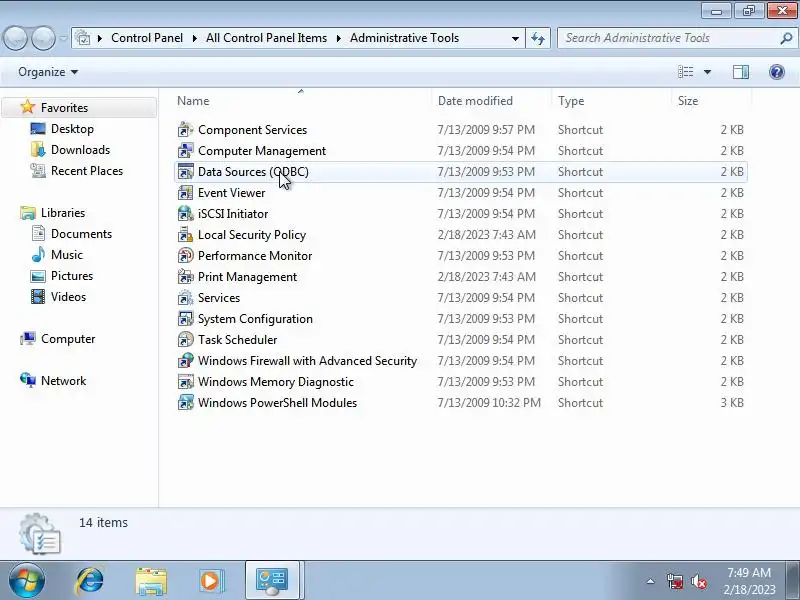Open the Windows Start orb
The height and width of the screenshot is (600, 800).
coord(26,580)
